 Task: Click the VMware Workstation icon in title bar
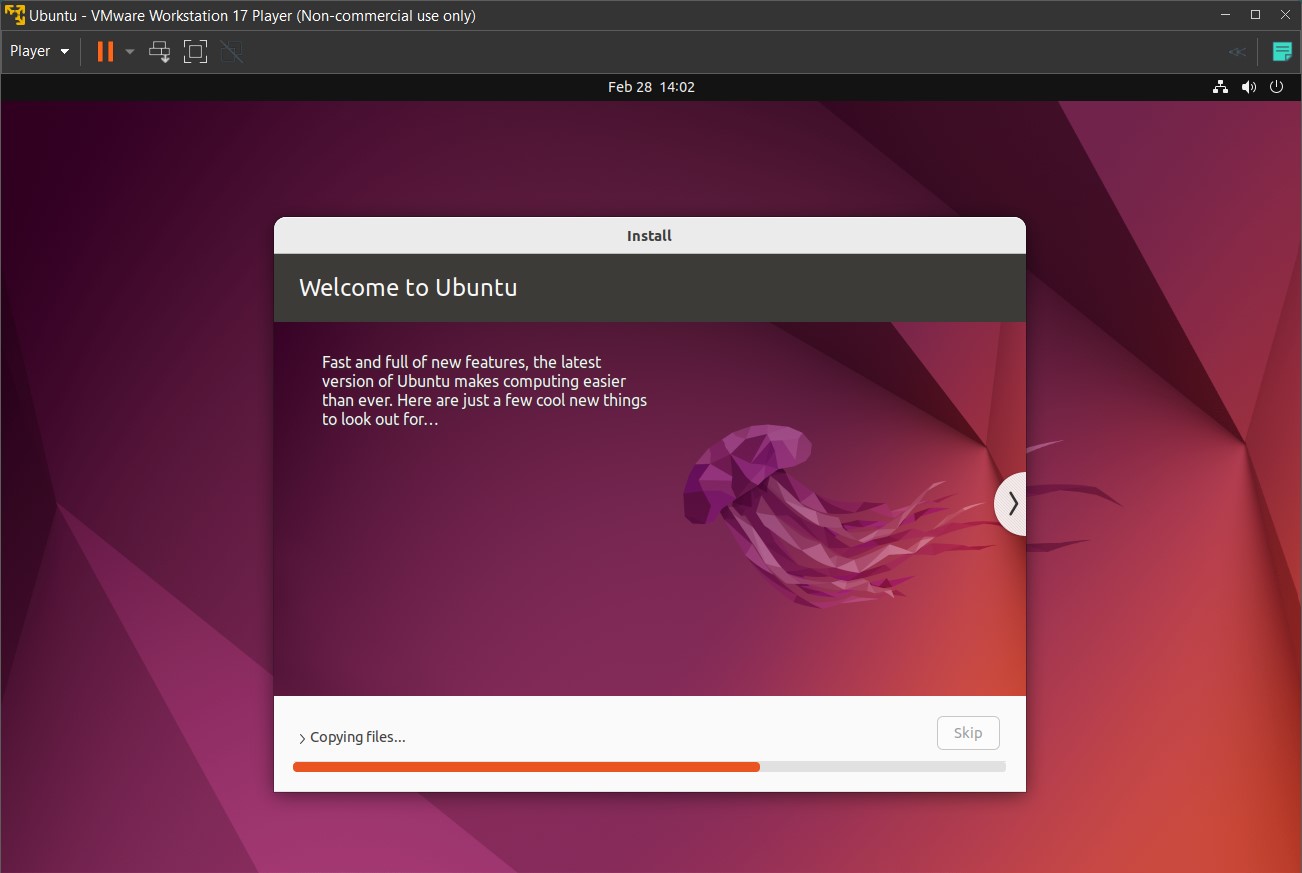coord(14,15)
